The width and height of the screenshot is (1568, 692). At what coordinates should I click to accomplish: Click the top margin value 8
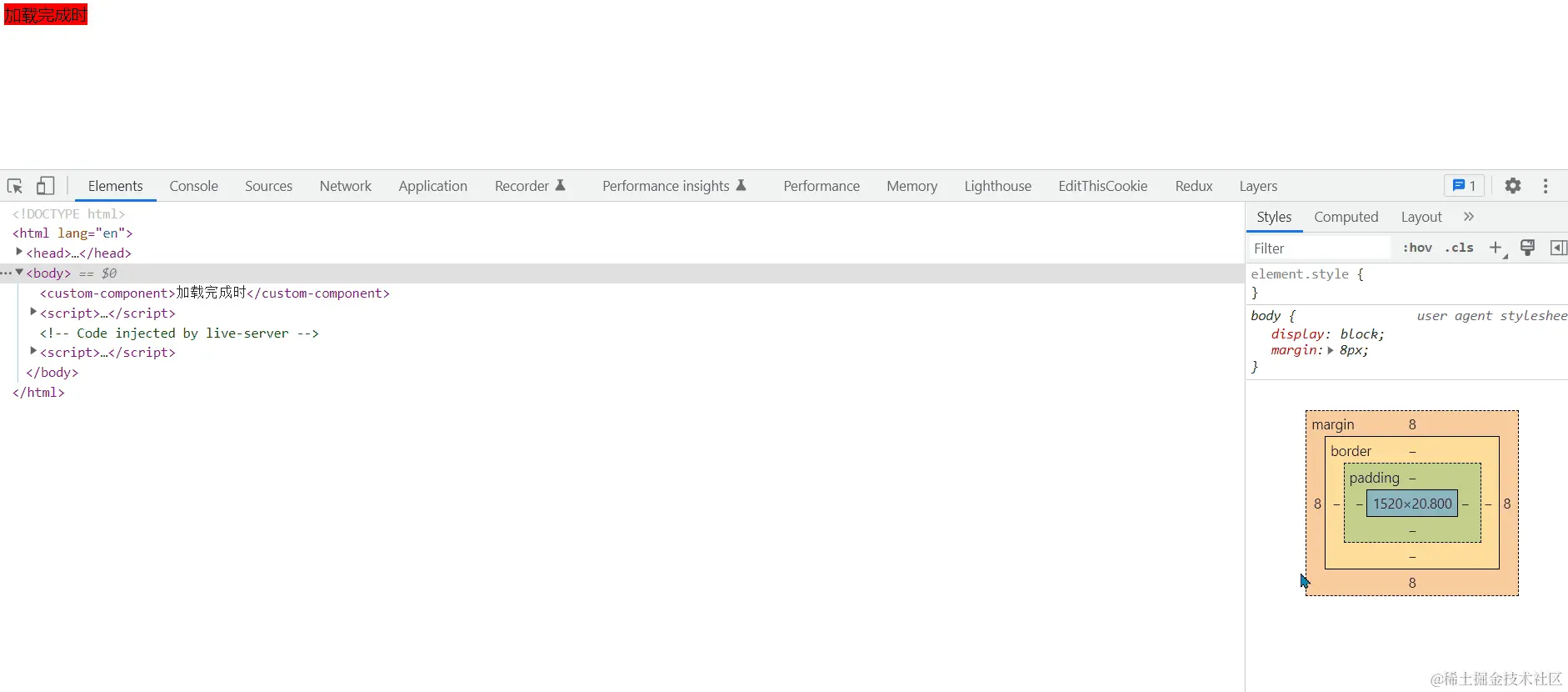click(1412, 424)
